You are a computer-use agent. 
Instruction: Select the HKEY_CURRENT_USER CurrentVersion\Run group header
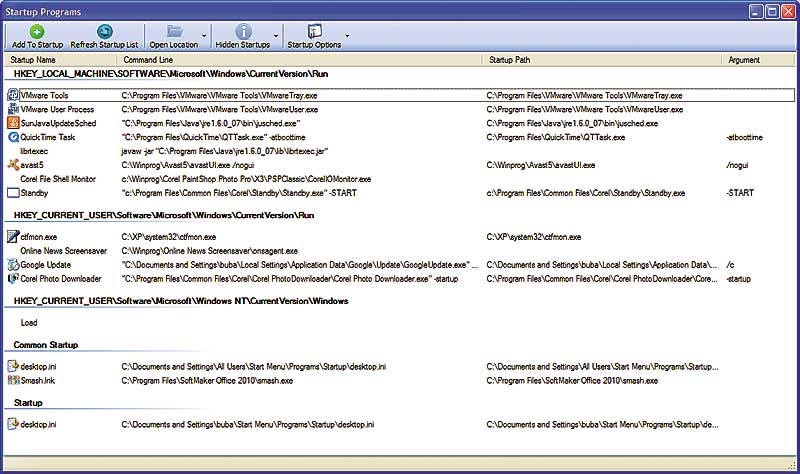164,215
